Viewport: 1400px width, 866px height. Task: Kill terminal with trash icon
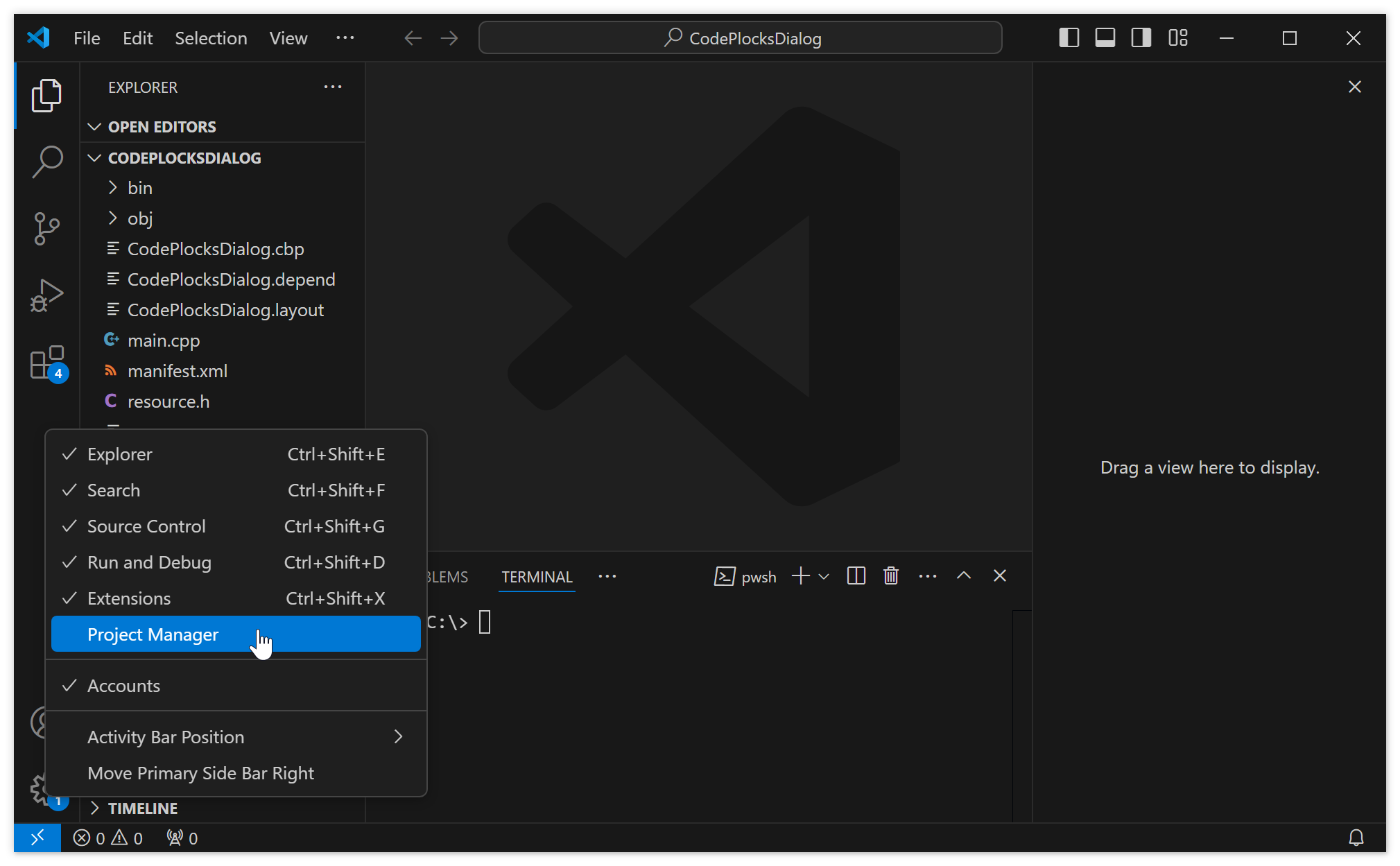891,576
